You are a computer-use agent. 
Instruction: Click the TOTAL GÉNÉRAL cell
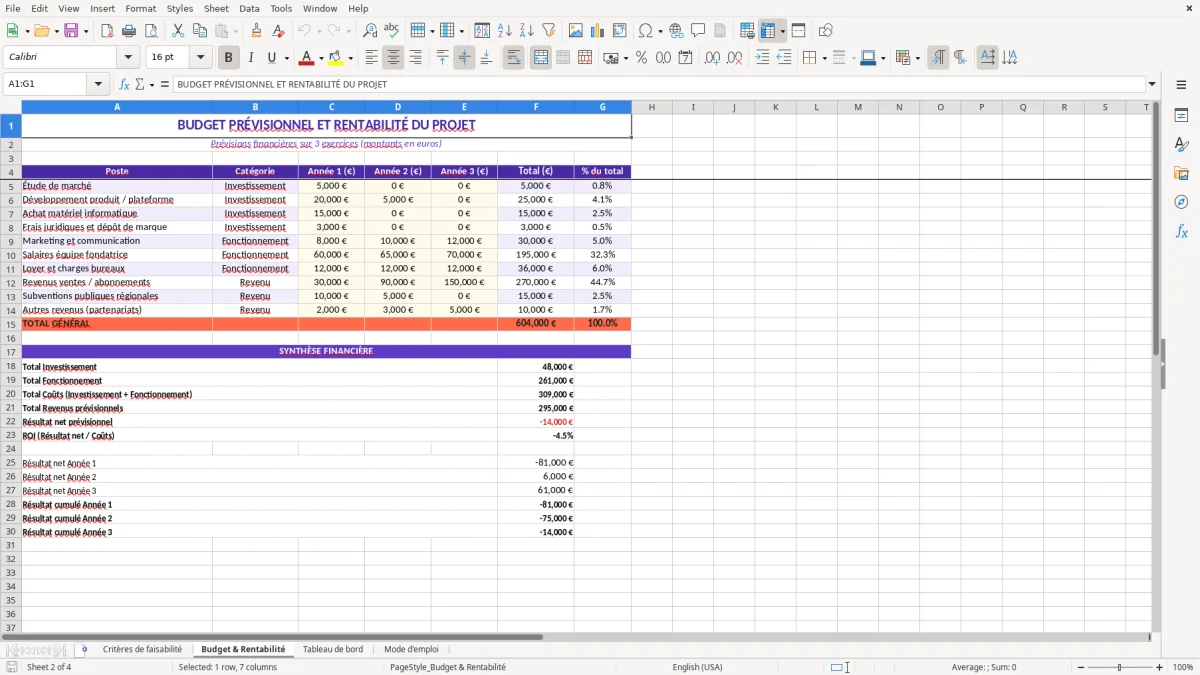tap(117, 324)
